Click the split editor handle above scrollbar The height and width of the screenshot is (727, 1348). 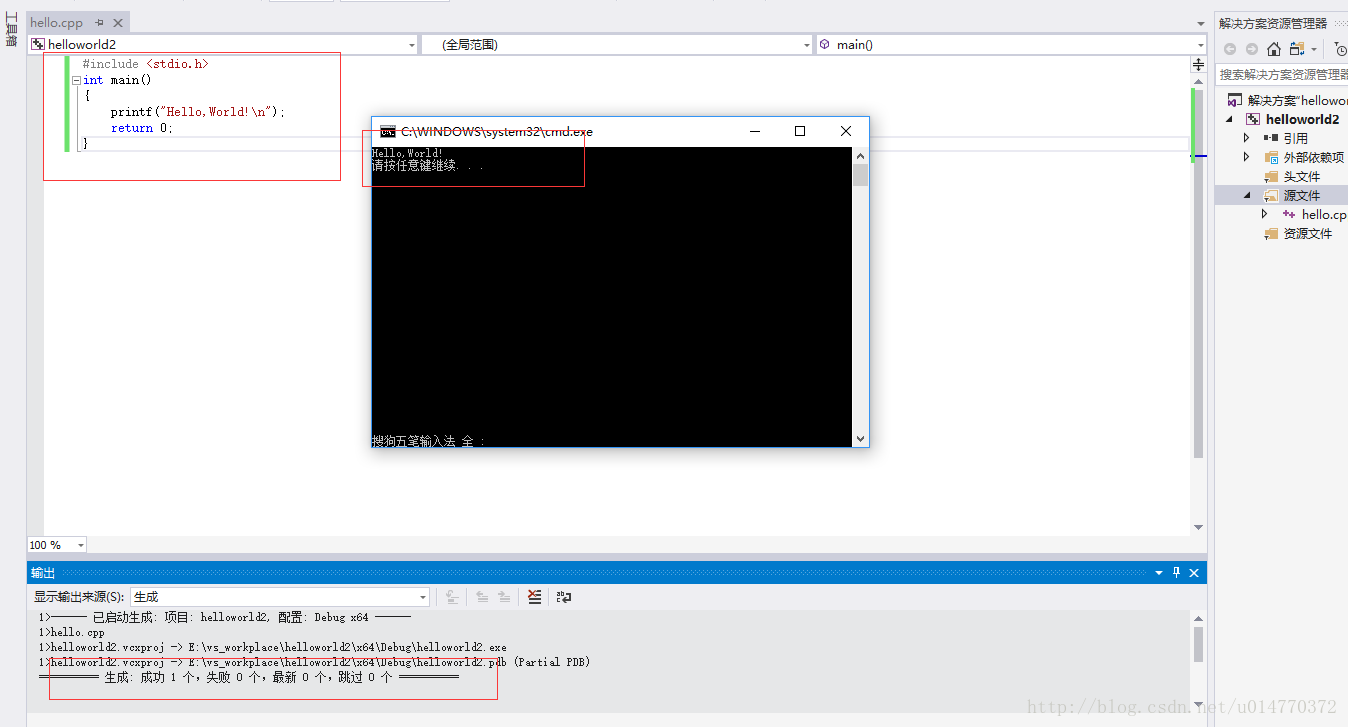(x=1199, y=64)
